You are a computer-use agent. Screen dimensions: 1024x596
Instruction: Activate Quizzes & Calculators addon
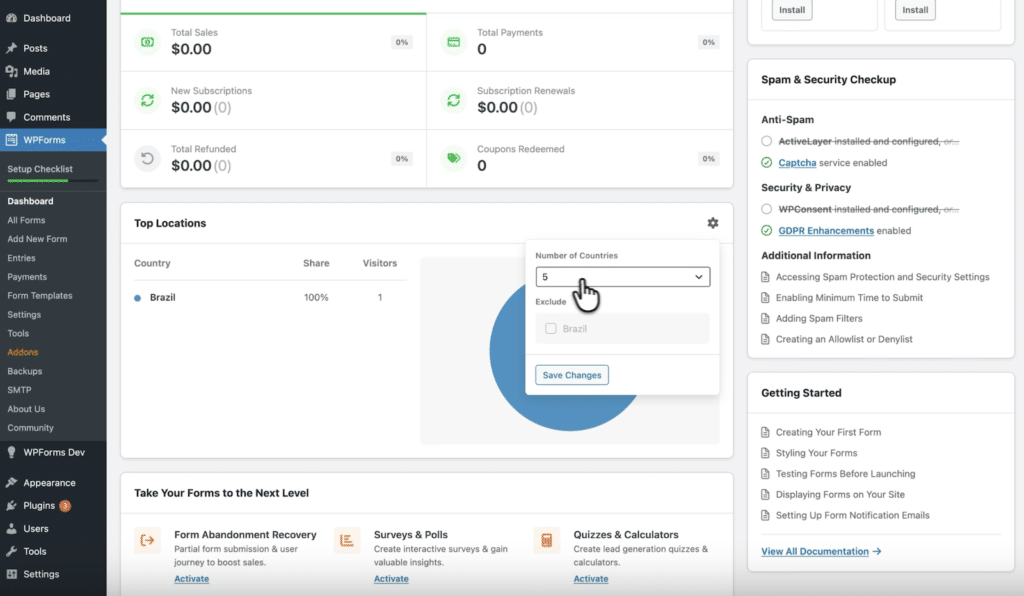click(x=591, y=579)
